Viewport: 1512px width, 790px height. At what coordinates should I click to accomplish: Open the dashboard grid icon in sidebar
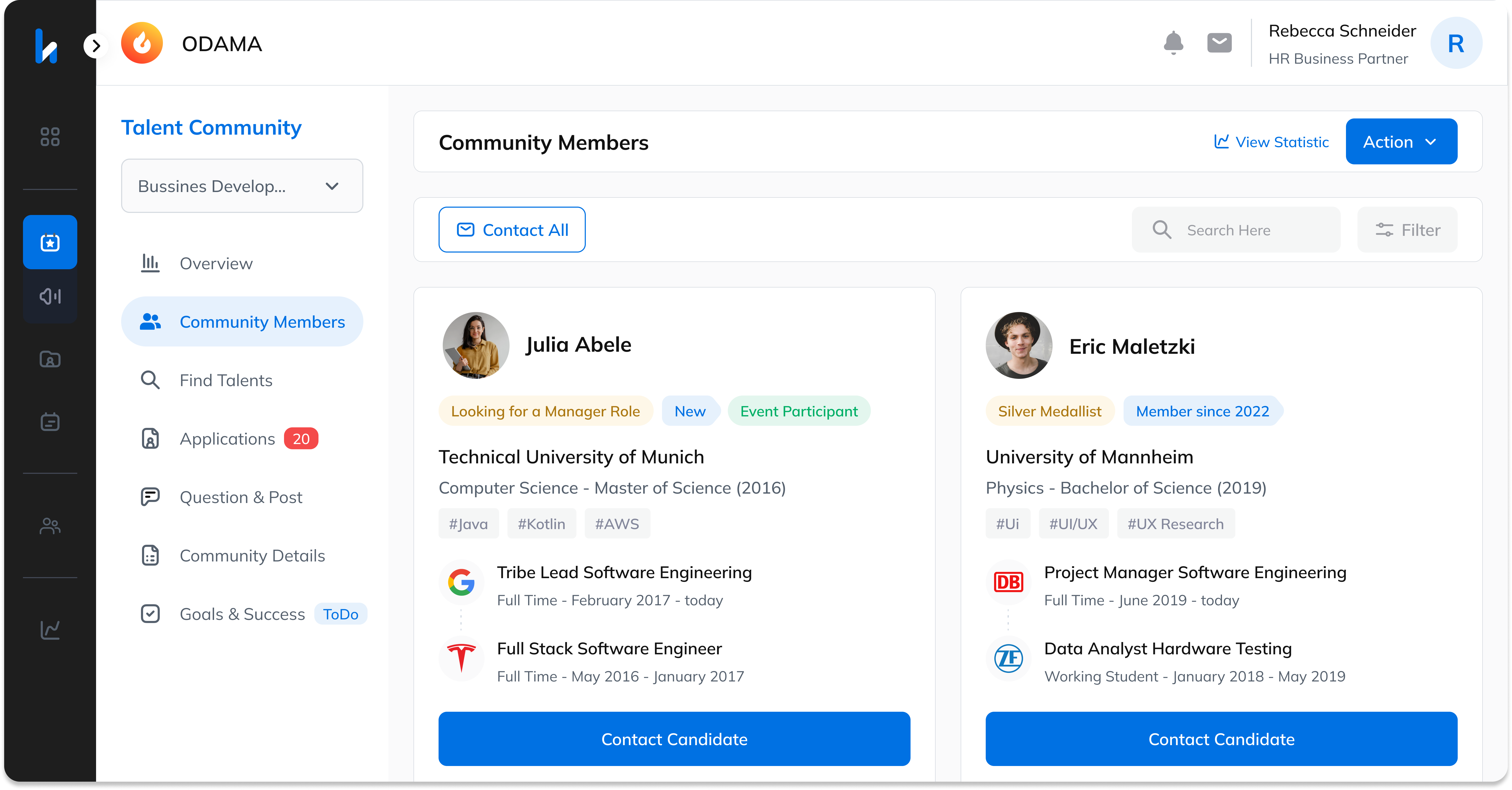[x=50, y=137]
